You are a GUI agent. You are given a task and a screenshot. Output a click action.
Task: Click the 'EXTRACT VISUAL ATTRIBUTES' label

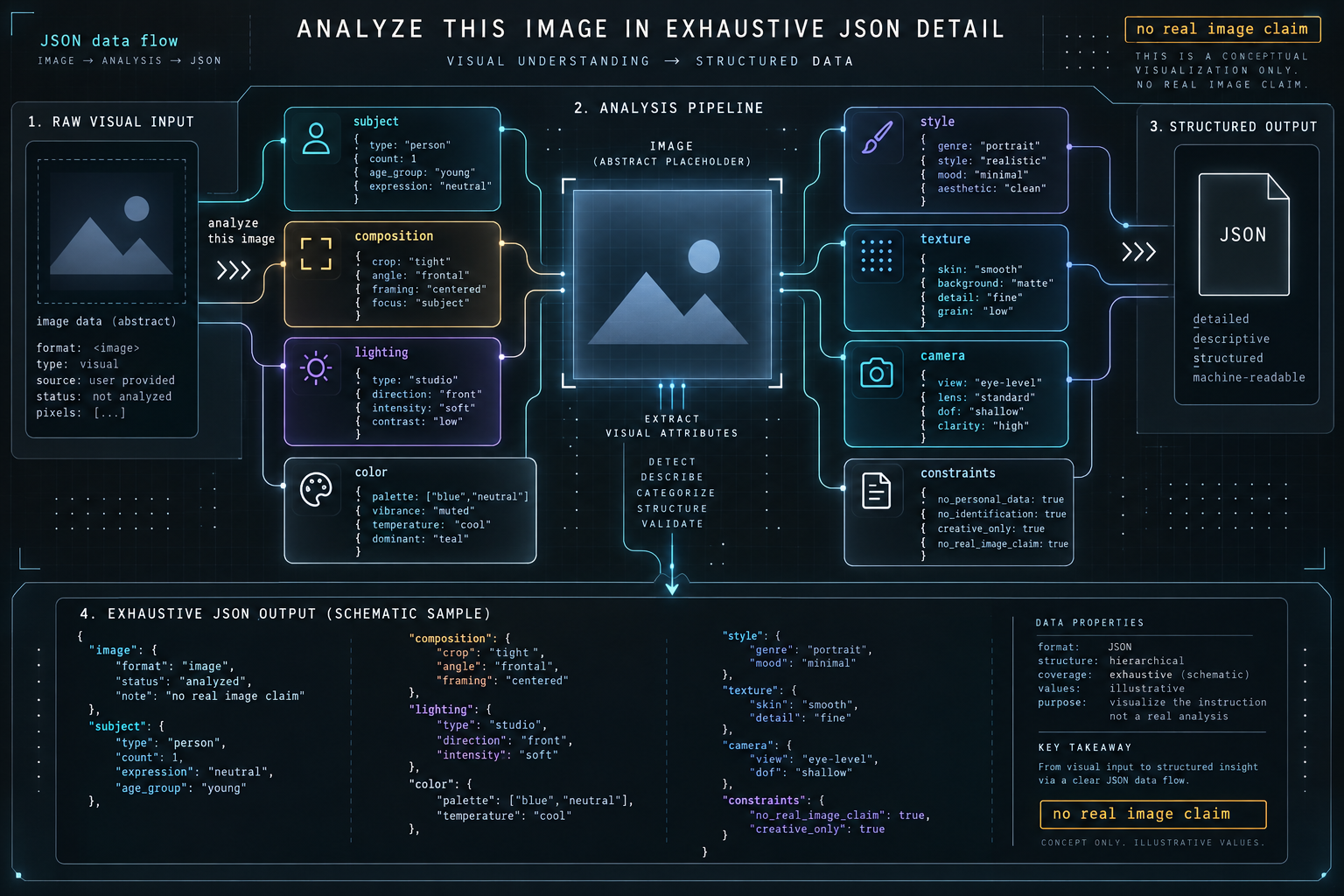(672, 426)
